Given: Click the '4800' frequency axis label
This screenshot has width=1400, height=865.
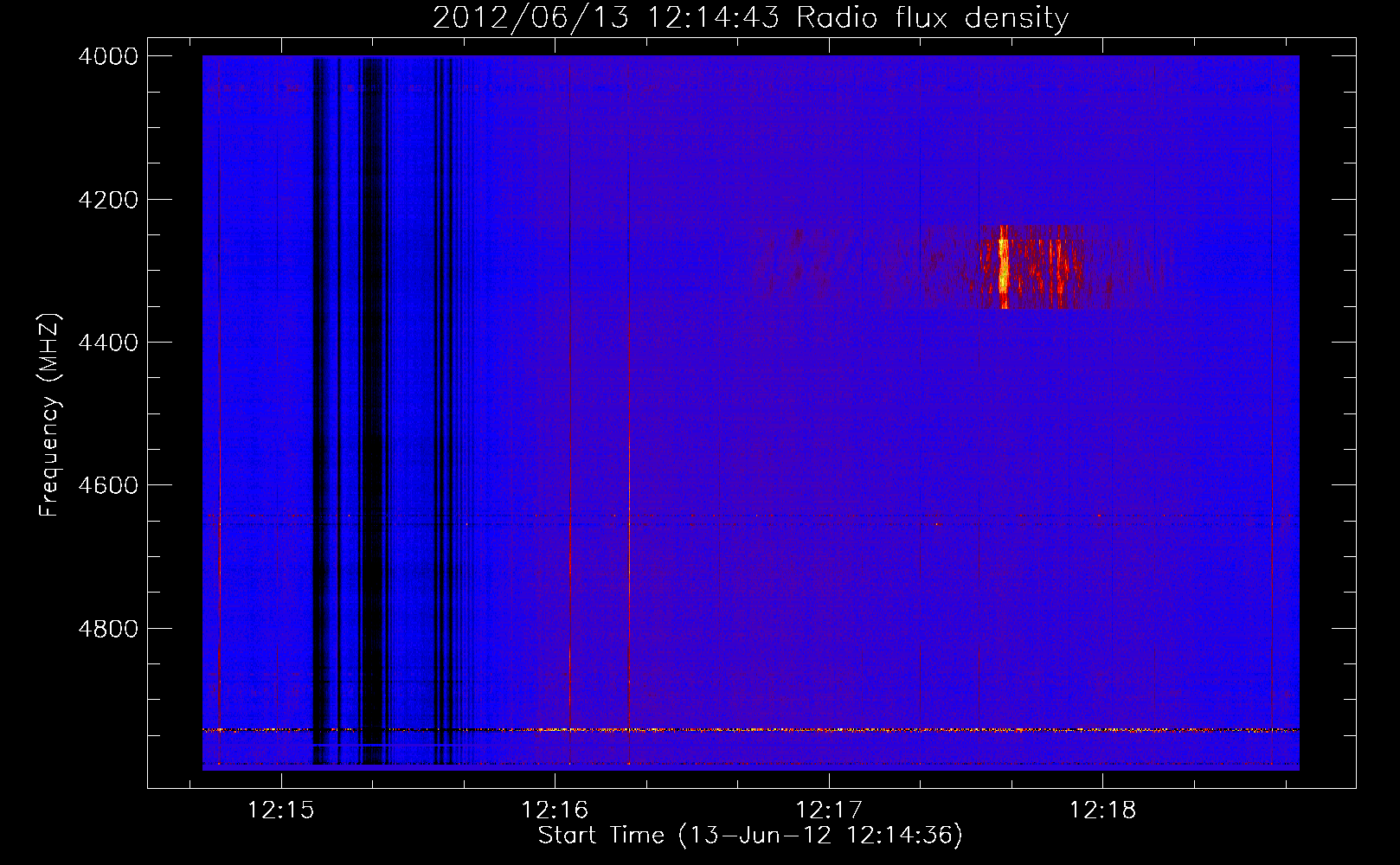Looking at the screenshot, I should click(x=108, y=629).
